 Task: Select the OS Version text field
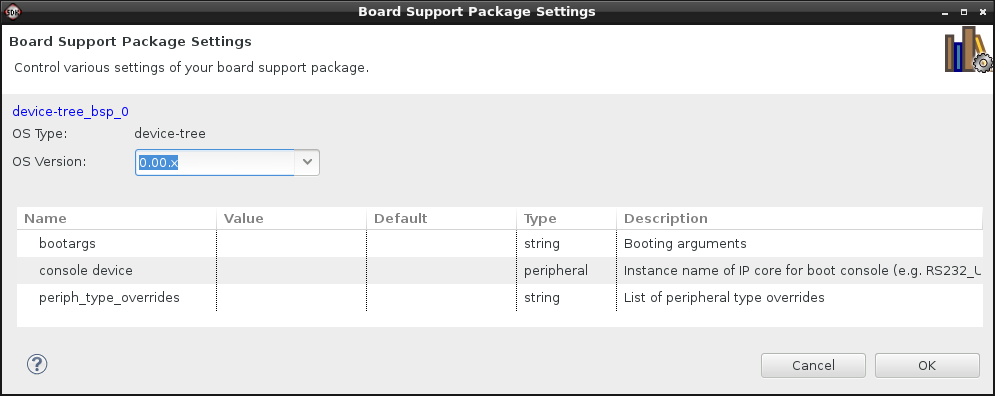tap(215, 162)
